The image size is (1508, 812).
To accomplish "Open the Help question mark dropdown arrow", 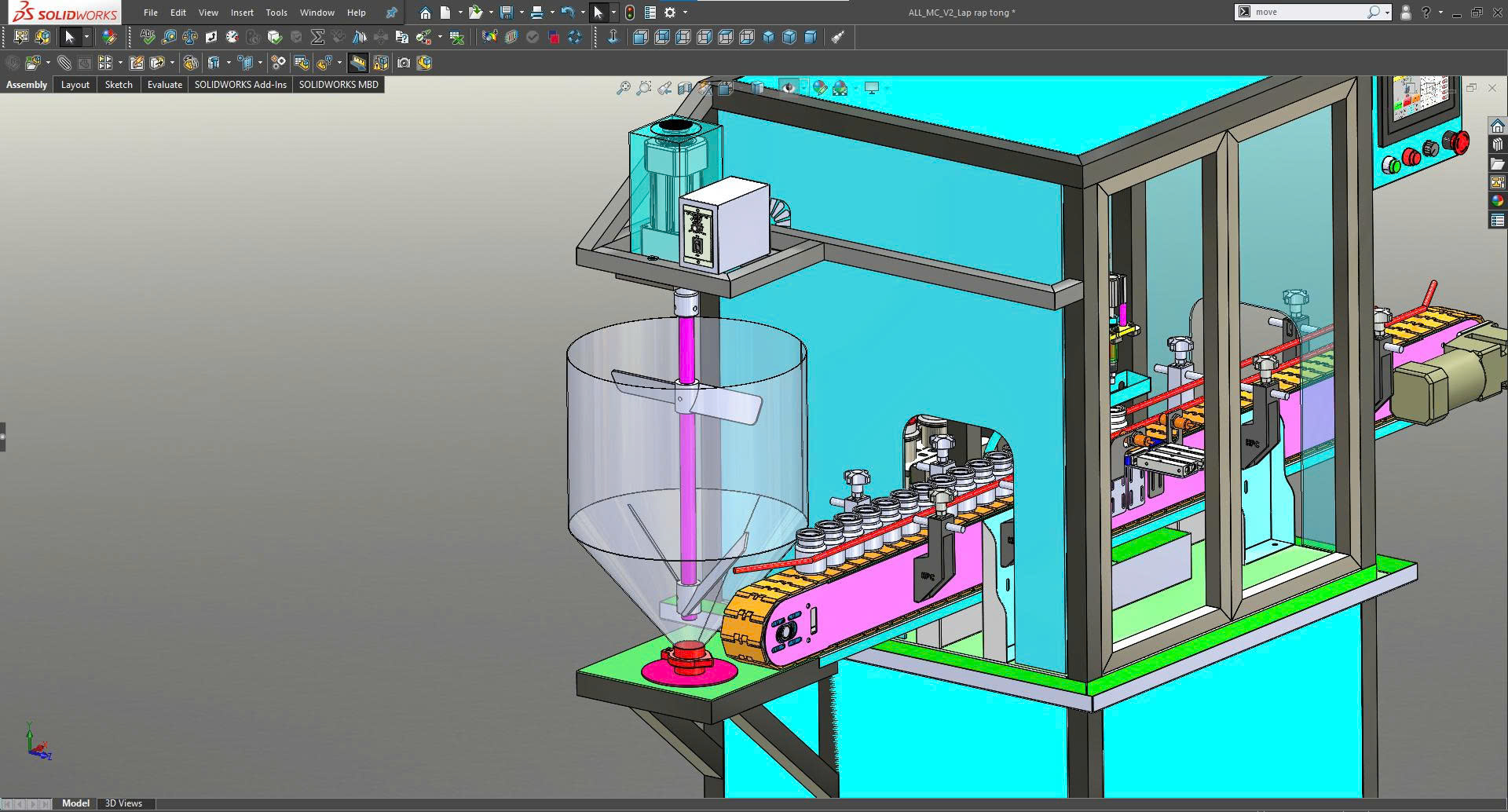I will (1440, 13).
